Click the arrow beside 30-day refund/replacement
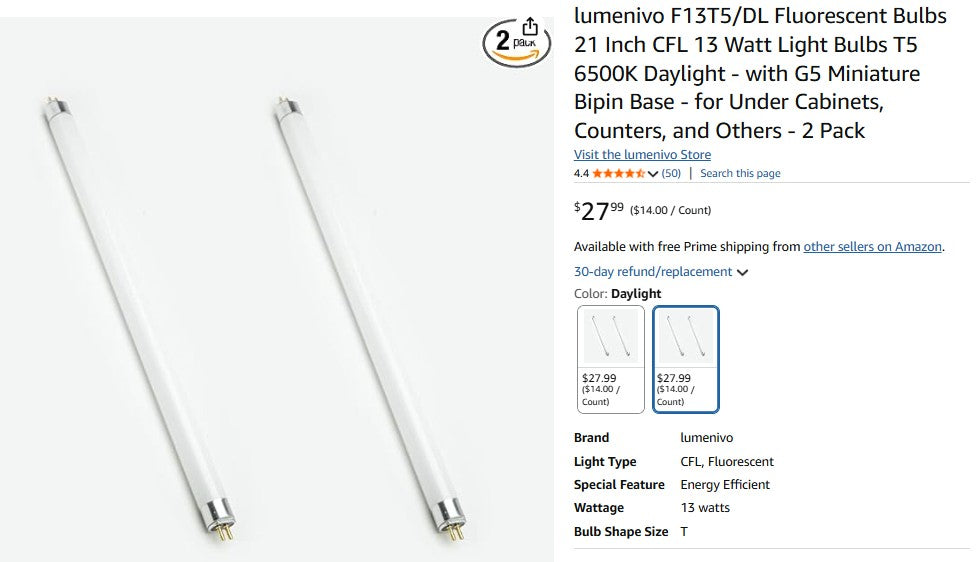The height and width of the screenshot is (562, 980). pos(742,272)
